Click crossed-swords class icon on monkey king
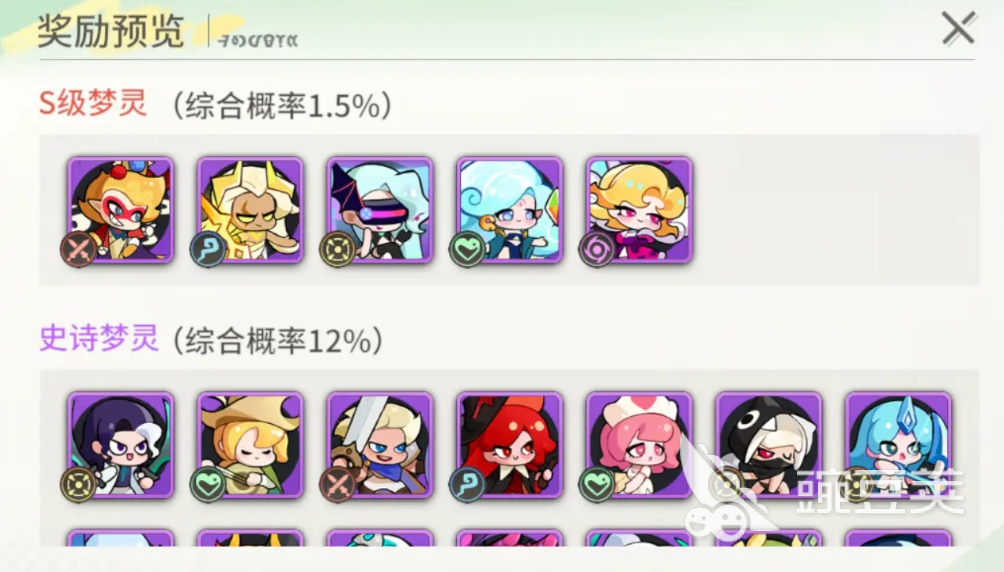The width and height of the screenshot is (1004, 572). point(78,249)
